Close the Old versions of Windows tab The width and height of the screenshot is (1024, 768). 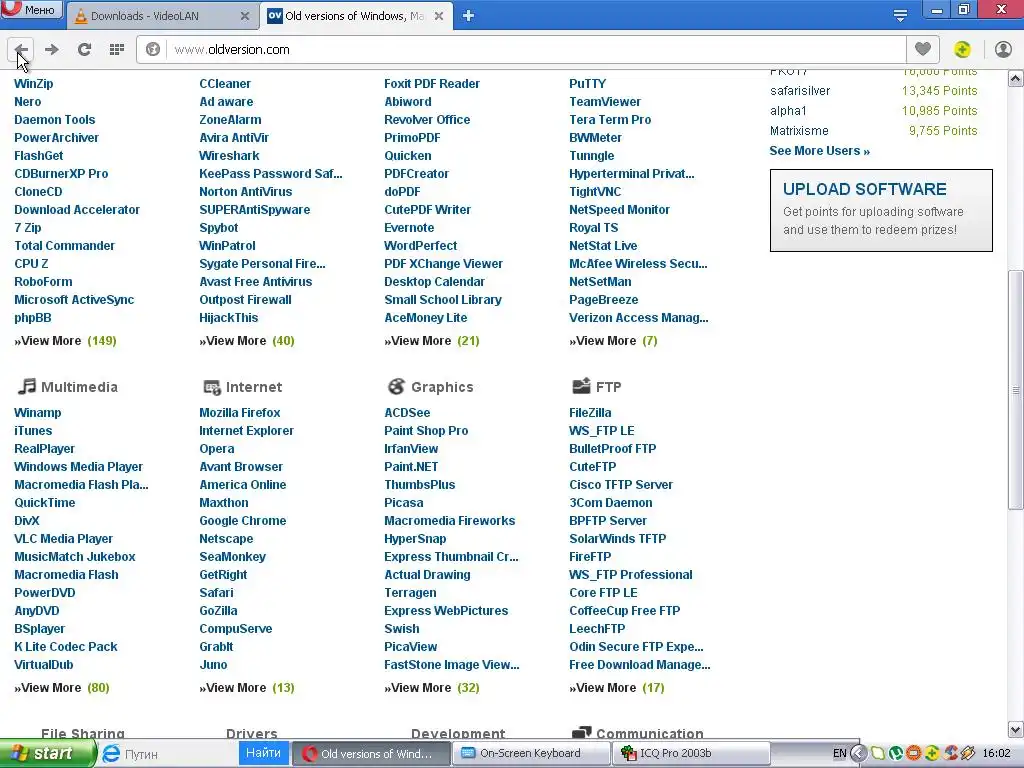(439, 16)
